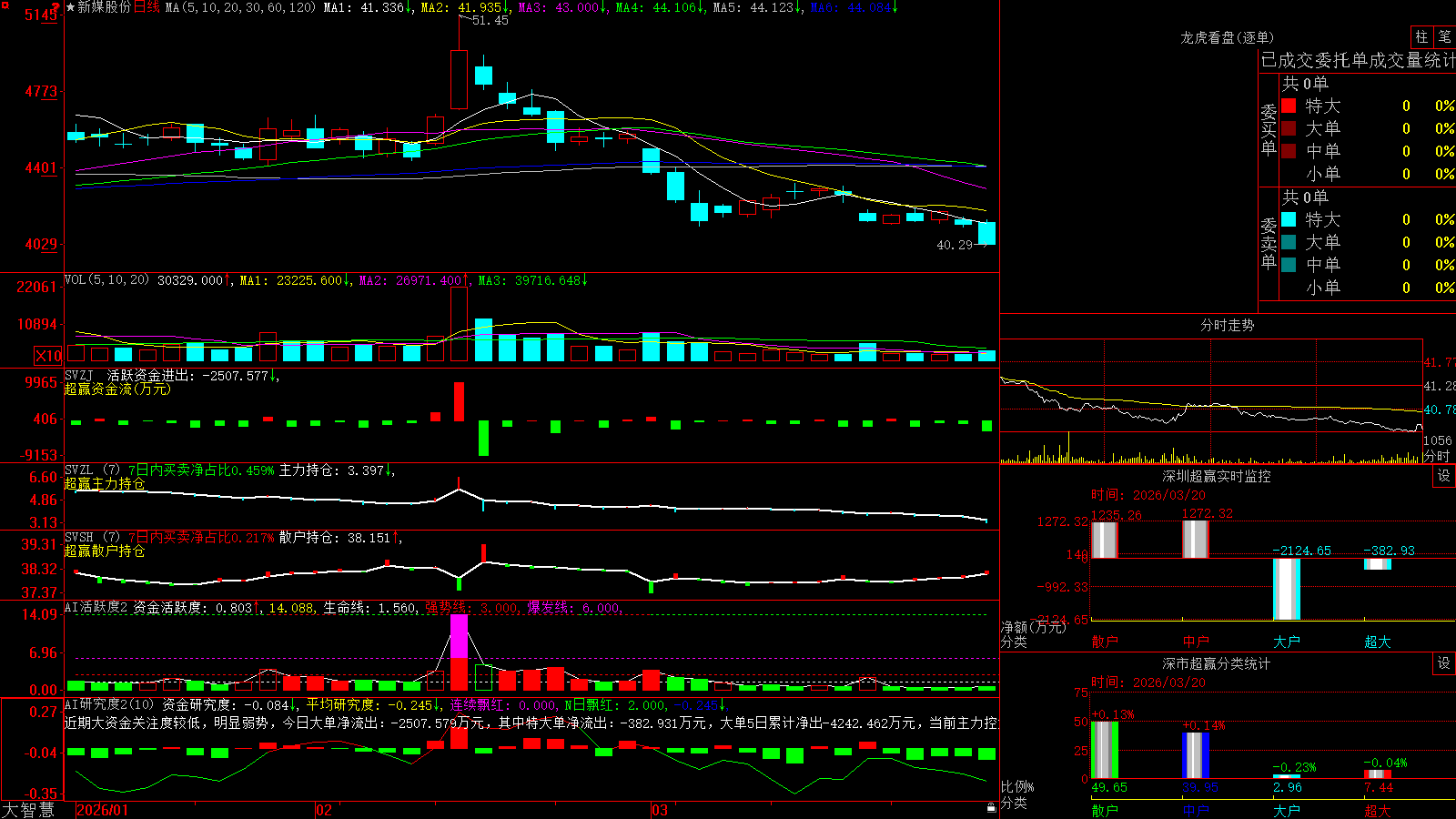Click the last cyan candlestick near 40.29
The height and width of the screenshot is (819, 1456).
click(986, 233)
